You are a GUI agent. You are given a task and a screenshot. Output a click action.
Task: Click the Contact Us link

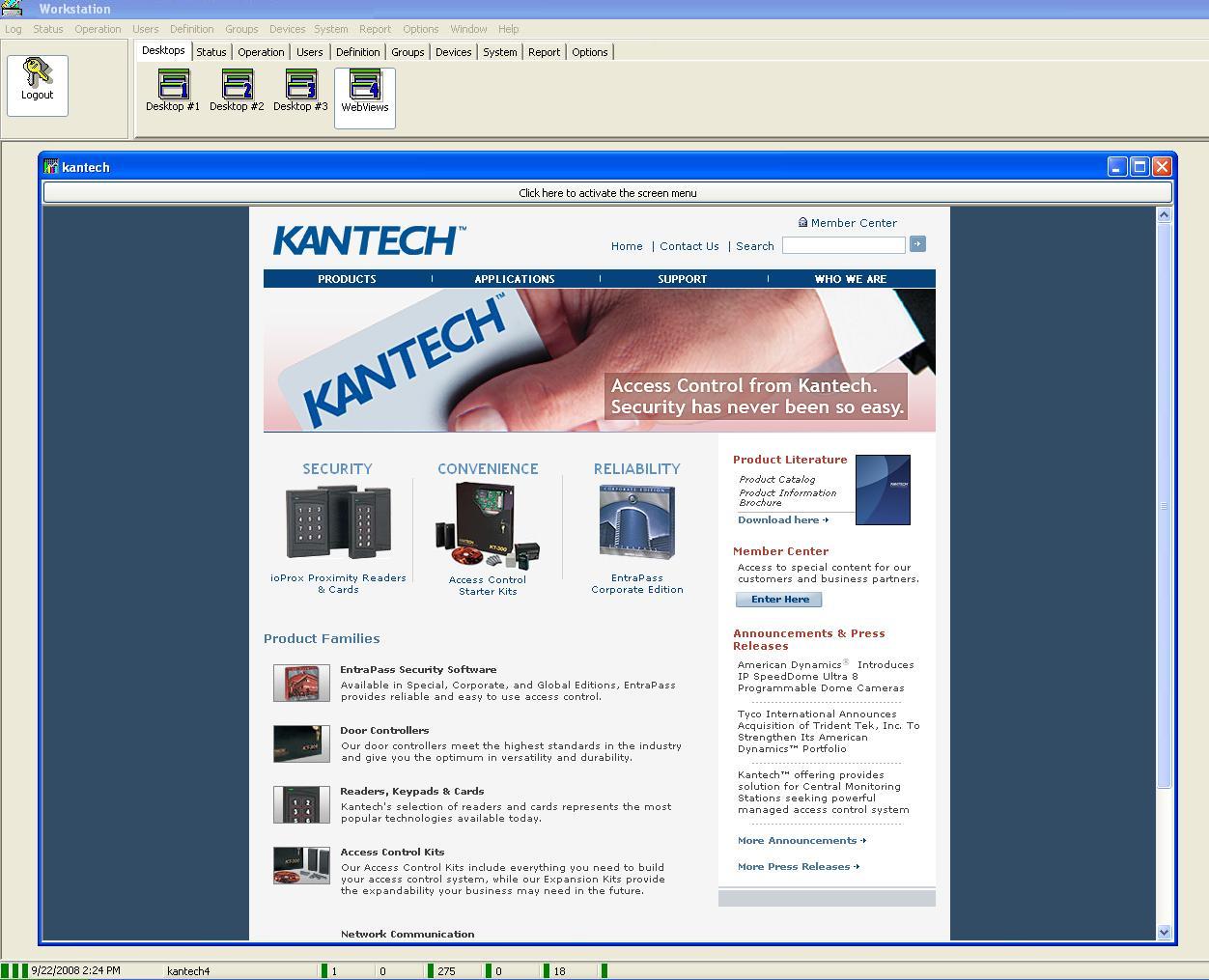click(689, 246)
